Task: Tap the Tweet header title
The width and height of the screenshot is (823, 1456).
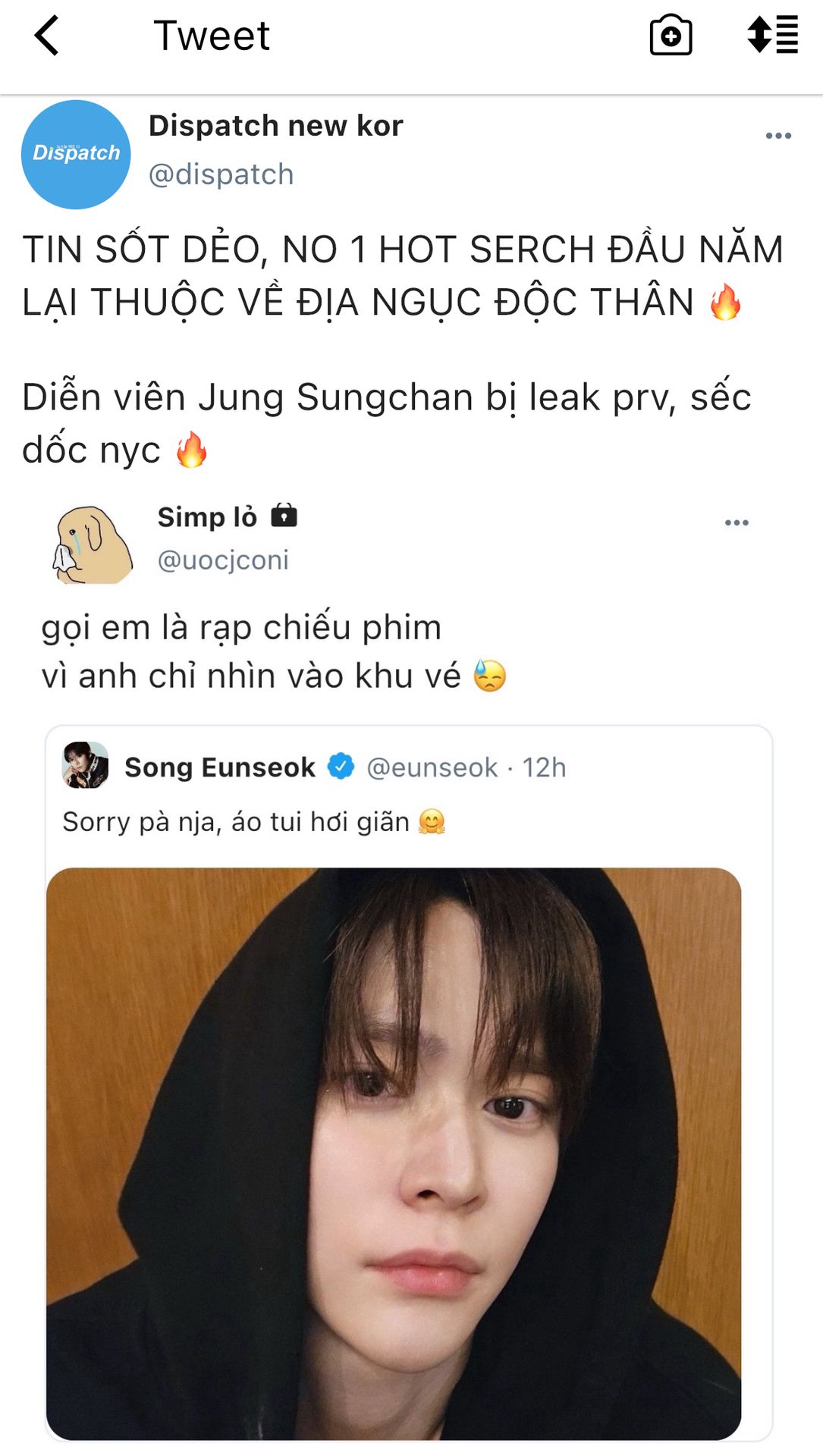Action: click(212, 36)
